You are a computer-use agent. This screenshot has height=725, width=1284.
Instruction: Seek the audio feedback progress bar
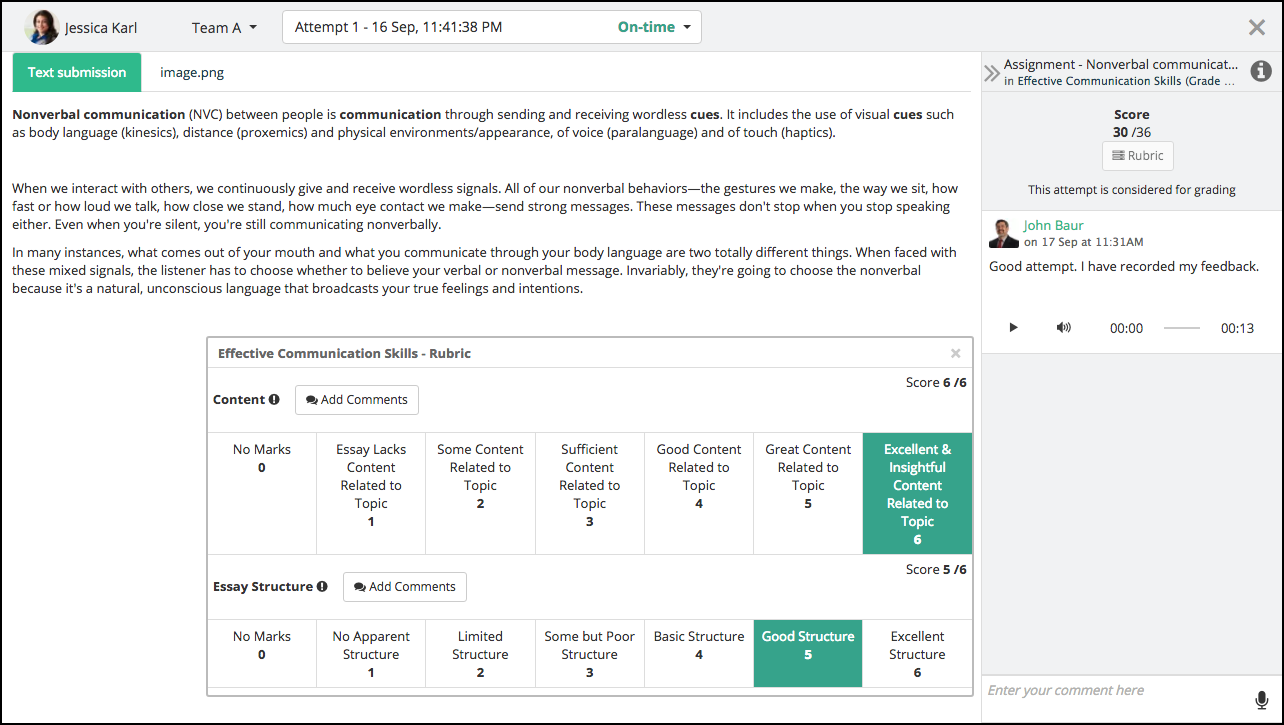1182,328
